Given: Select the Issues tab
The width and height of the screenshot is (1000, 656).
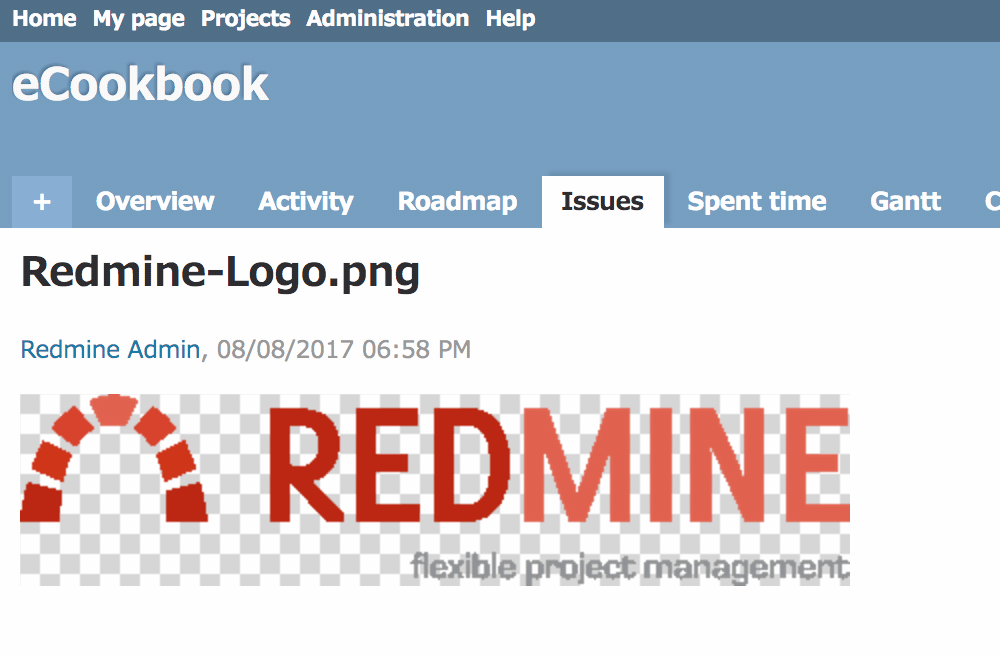Looking at the screenshot, I should pyautogui.click(x=603, y=202).
